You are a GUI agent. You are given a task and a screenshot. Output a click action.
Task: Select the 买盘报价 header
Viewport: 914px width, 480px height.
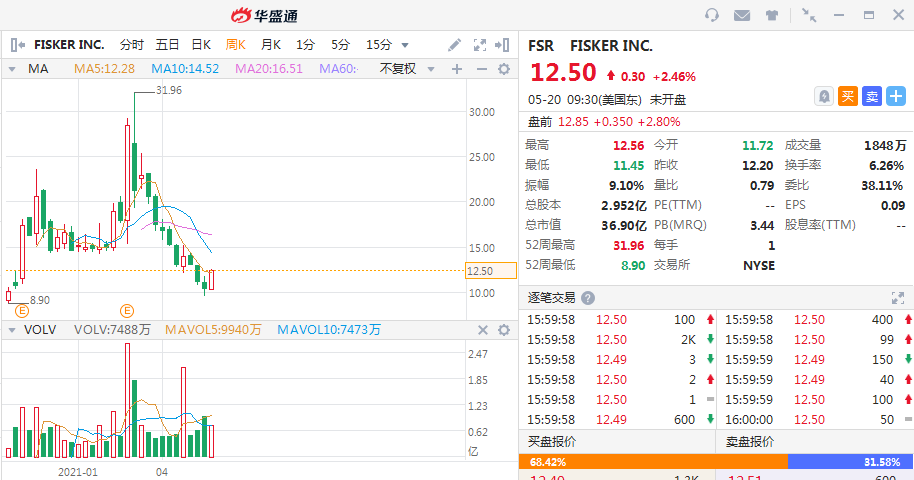point(552,442)
